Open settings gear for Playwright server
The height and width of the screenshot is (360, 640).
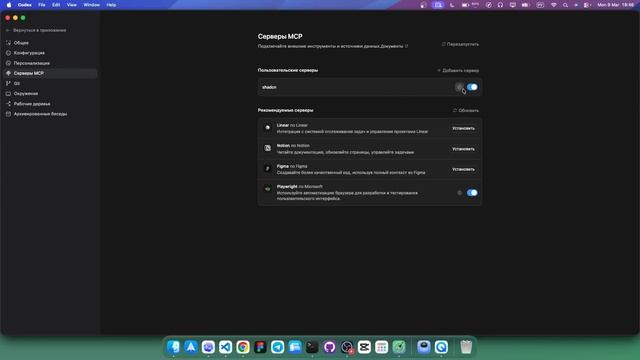point(460,193)
